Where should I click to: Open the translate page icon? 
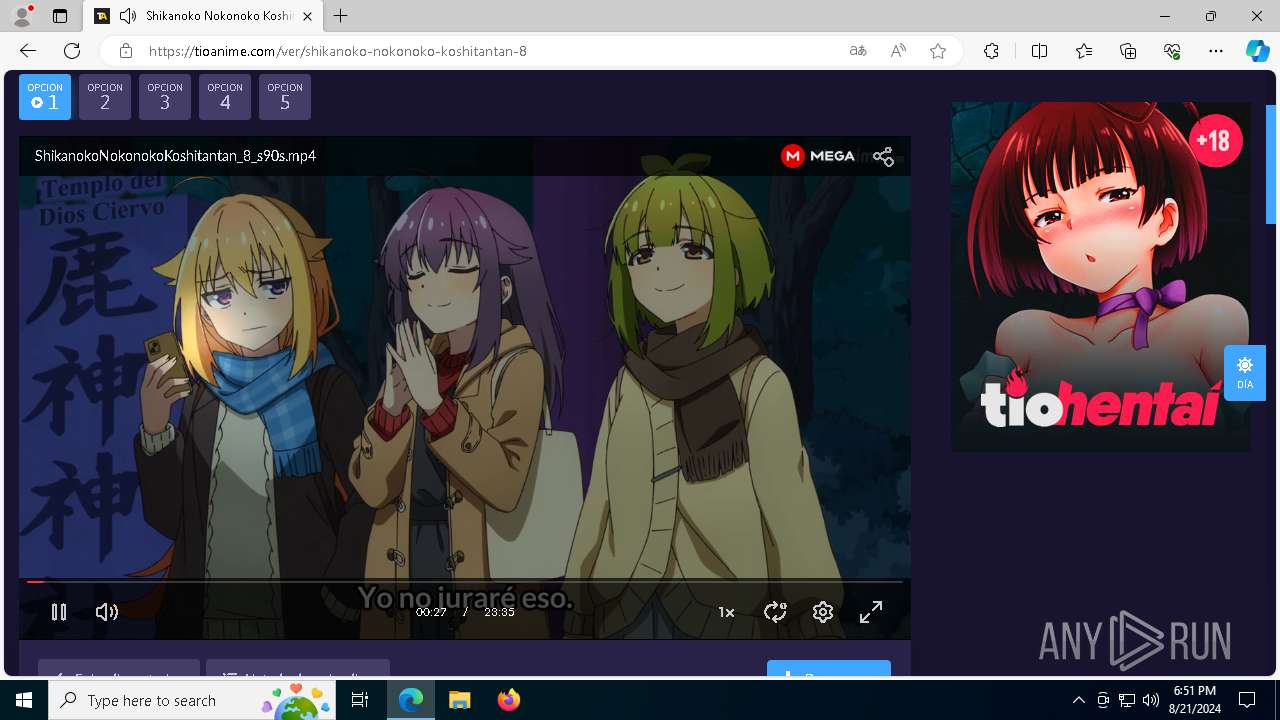(x=858, y=51)
